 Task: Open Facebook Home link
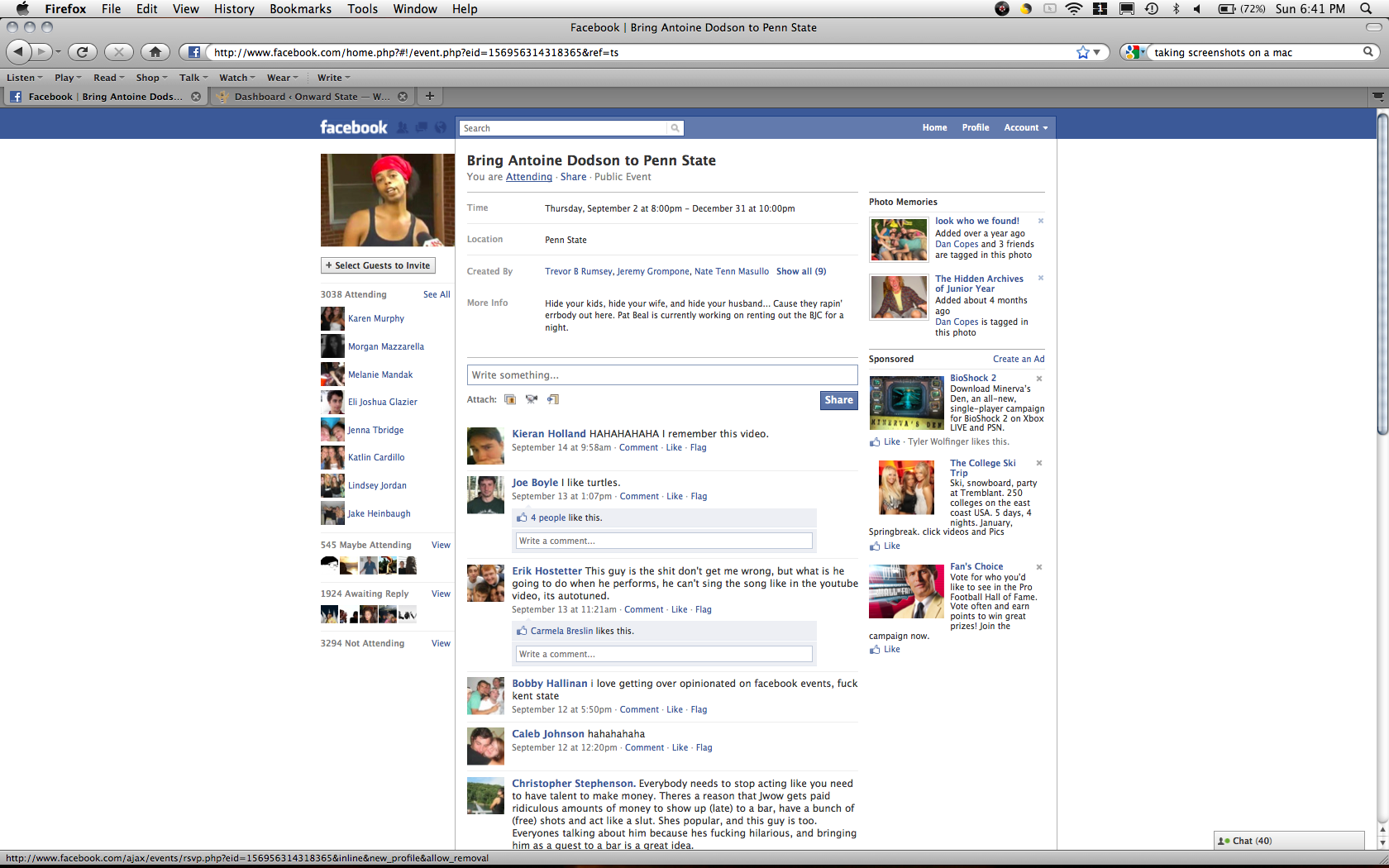(x=935, y=128)
